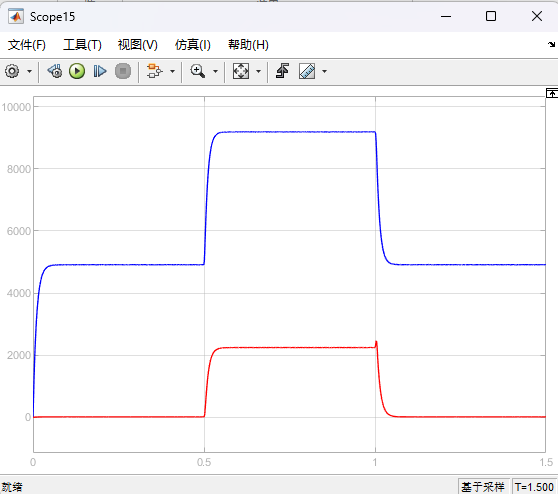Run the simulation with the green play button

[77, 71]
